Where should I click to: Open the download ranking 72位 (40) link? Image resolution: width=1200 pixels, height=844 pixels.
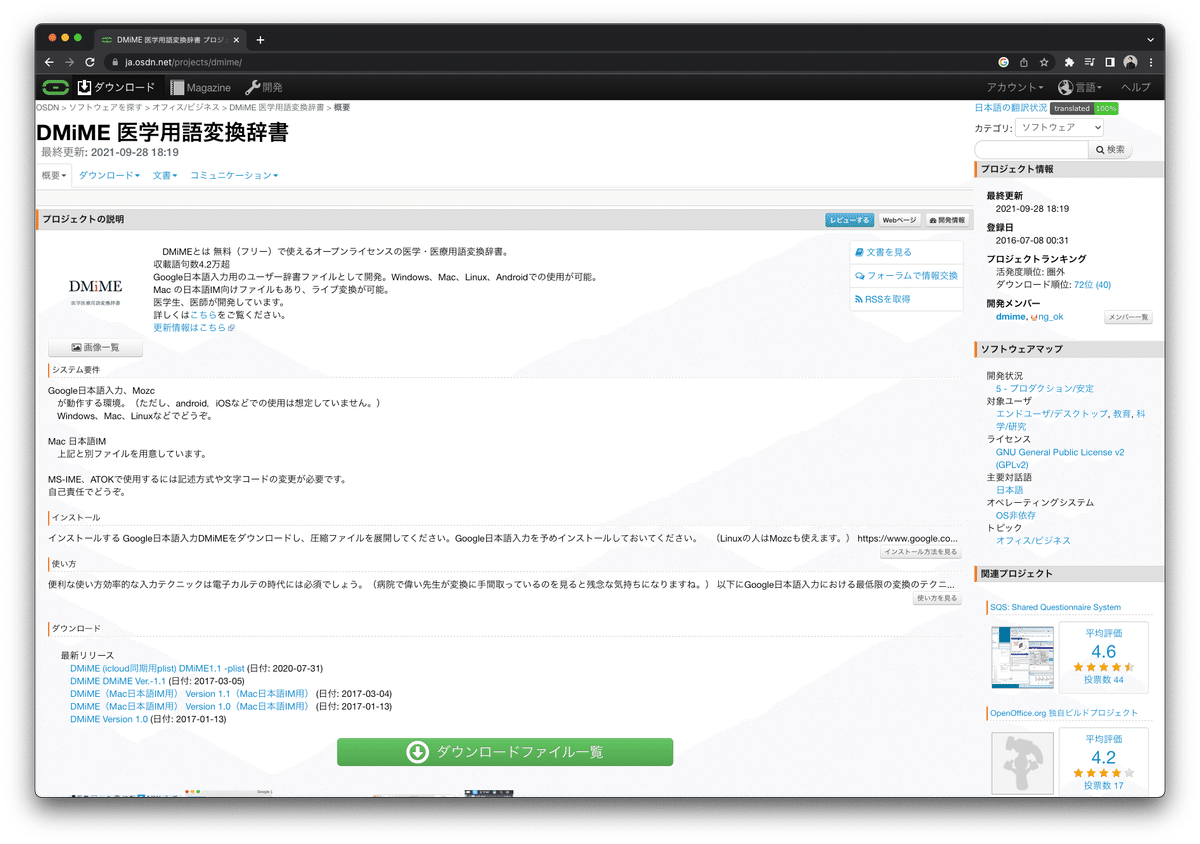coord(1092,285)
